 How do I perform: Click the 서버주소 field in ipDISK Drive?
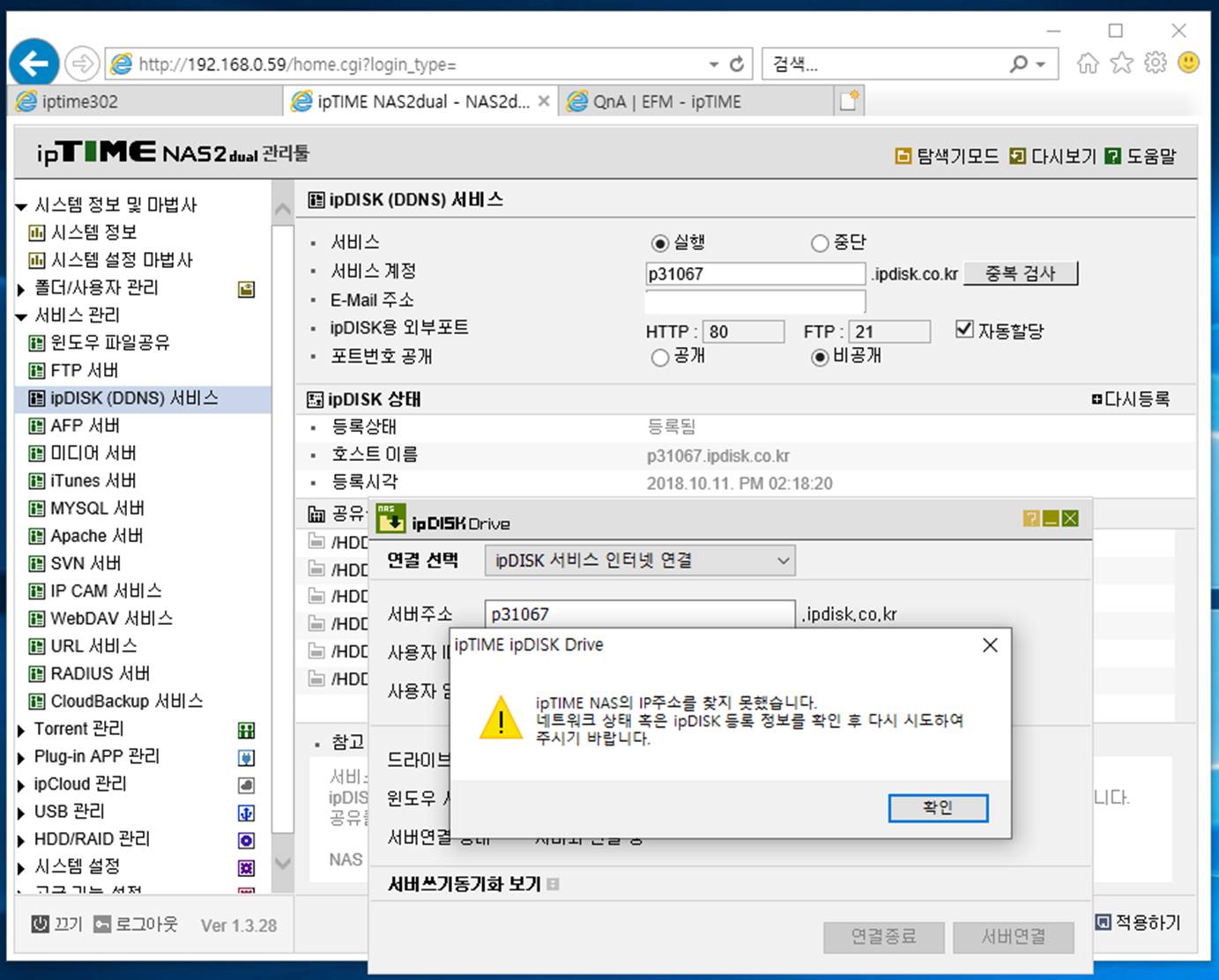coord(640,614)
